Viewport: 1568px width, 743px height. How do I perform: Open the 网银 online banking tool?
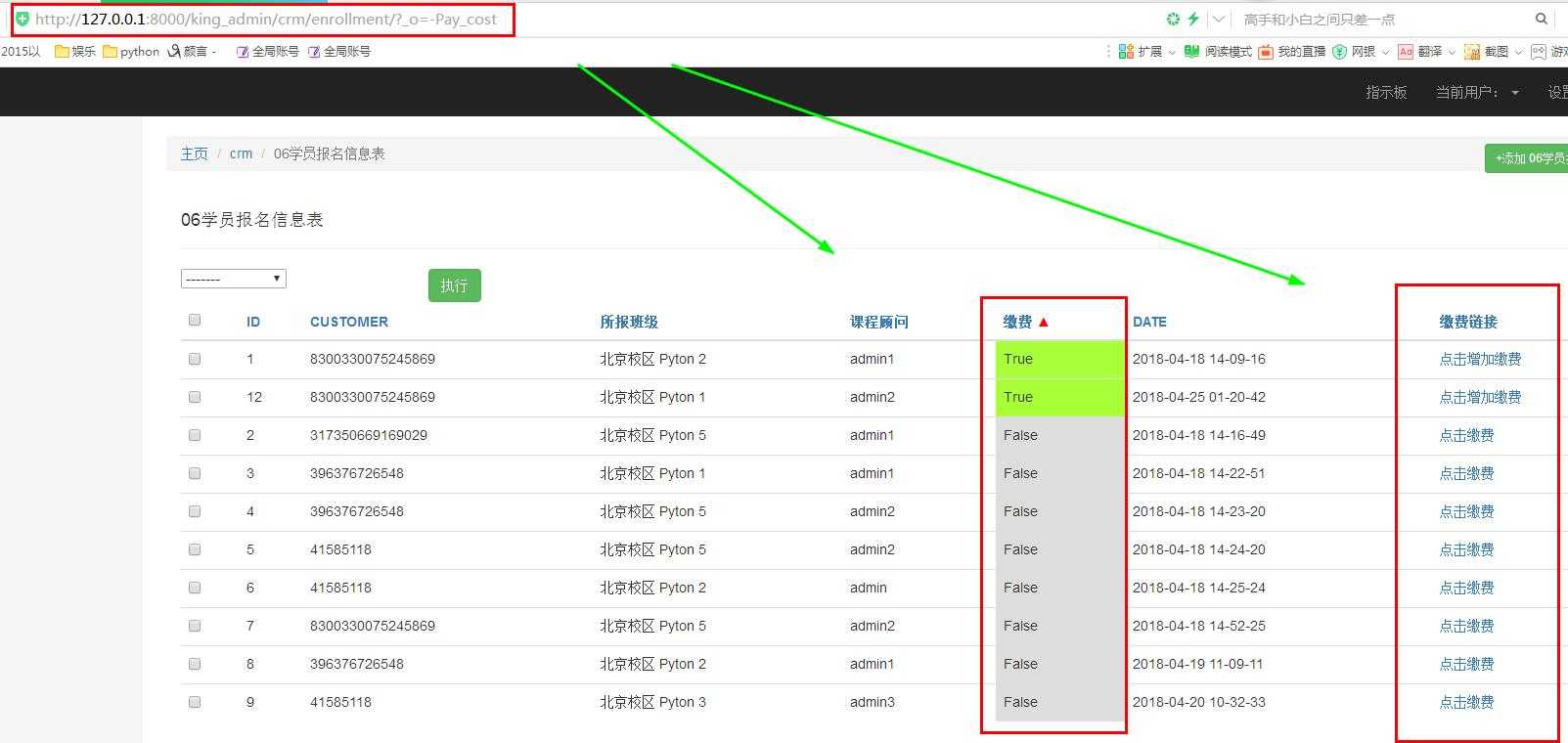coord(1355,51)
